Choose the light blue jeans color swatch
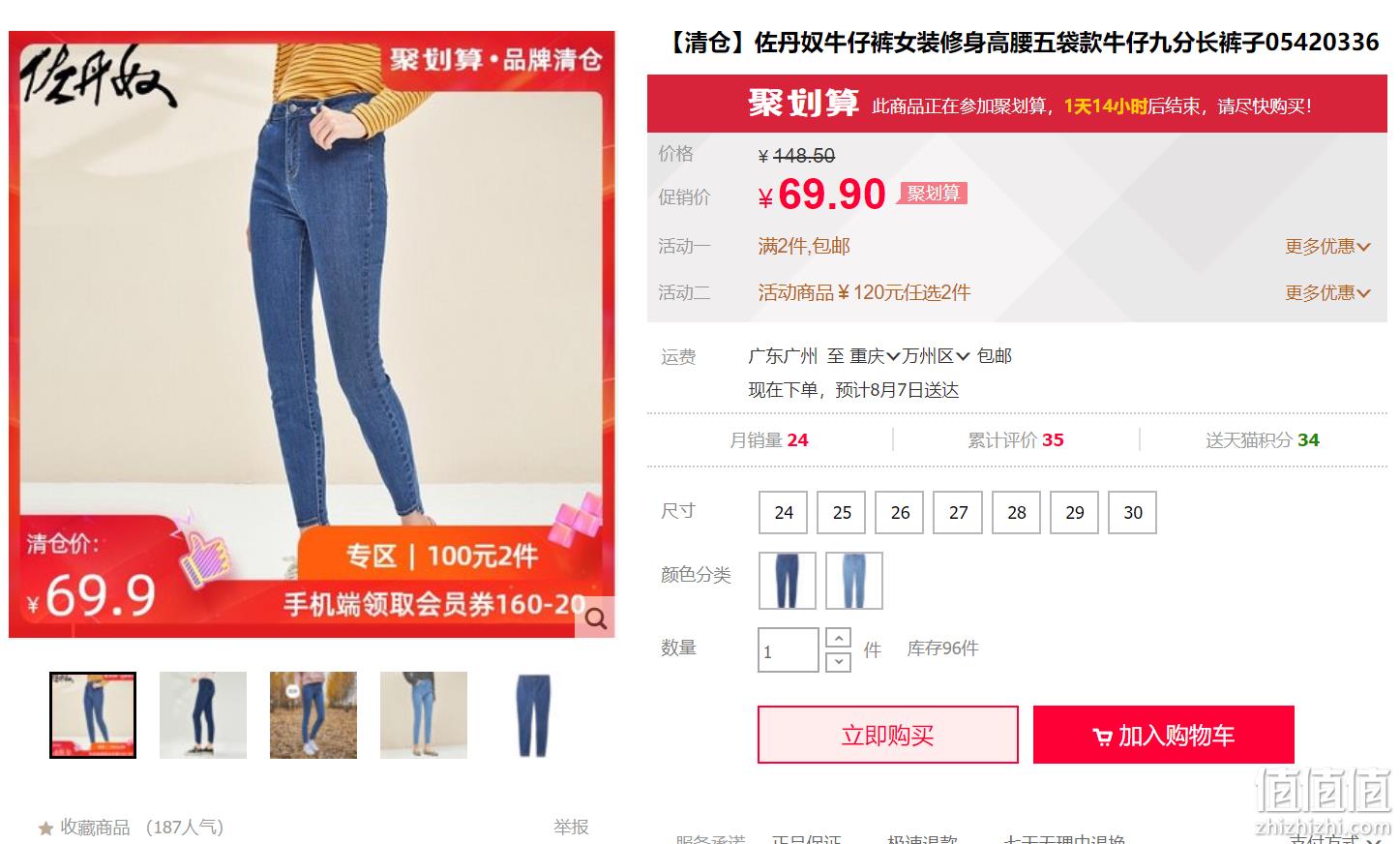This screenshot has height=844, width=1400. click(x=853, y=581)
